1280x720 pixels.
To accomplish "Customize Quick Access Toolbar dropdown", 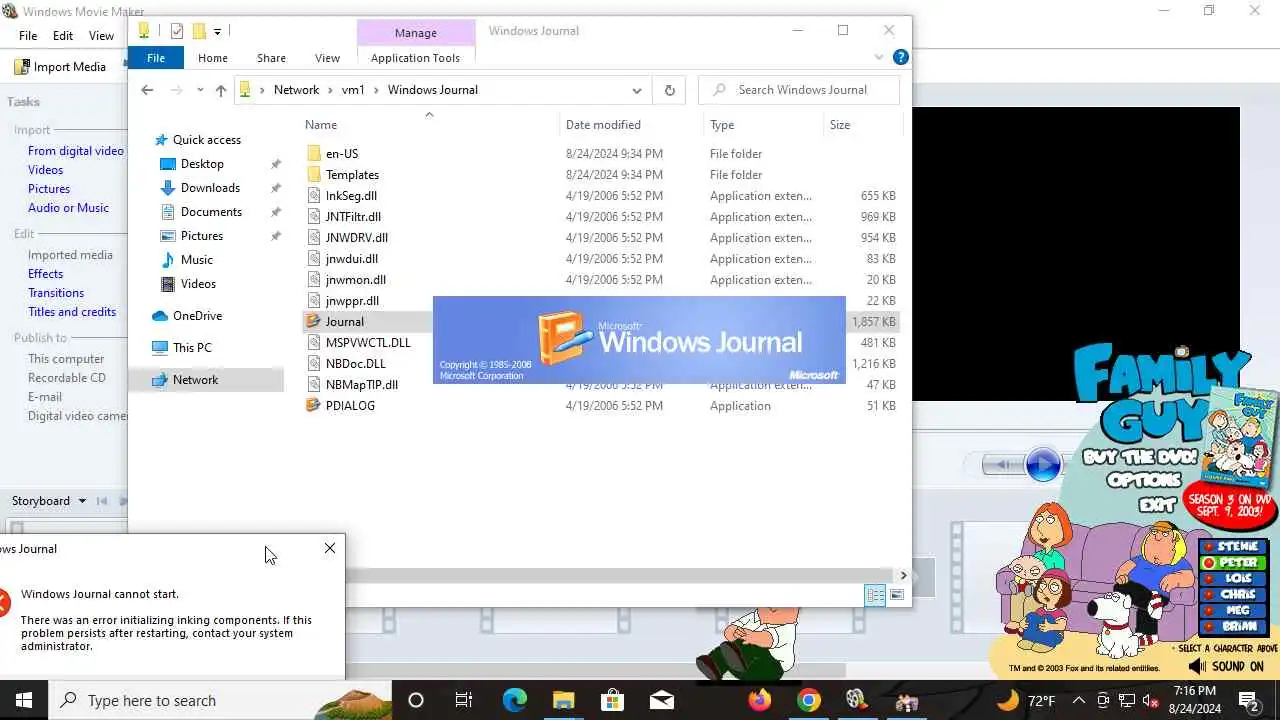I will point(217,32).
